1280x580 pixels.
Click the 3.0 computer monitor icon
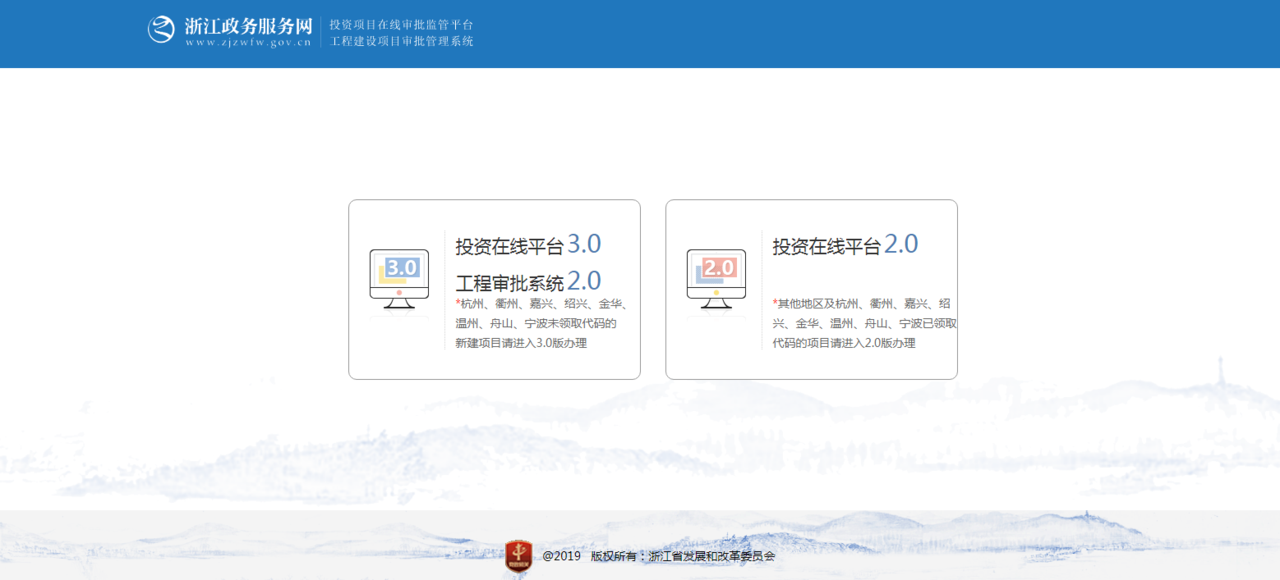pos(399,279)
